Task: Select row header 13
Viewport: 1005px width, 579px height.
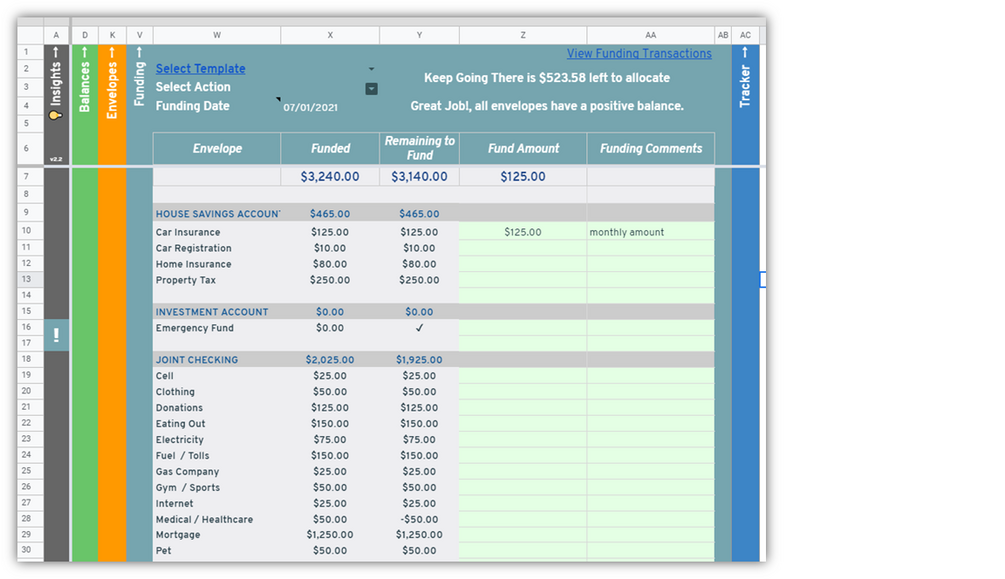Action: [x=30, y=279]
